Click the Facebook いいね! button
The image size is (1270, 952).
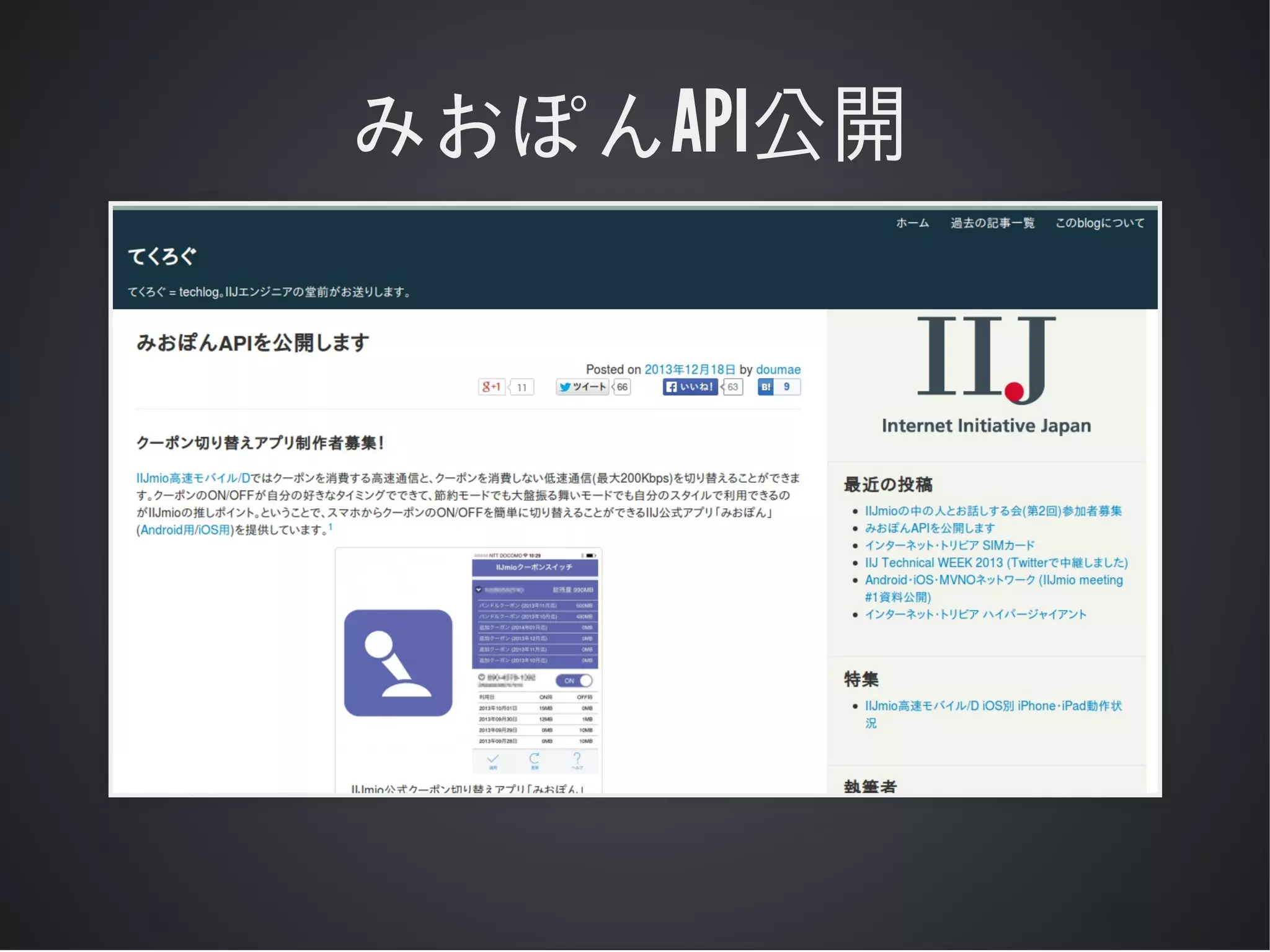690,387
